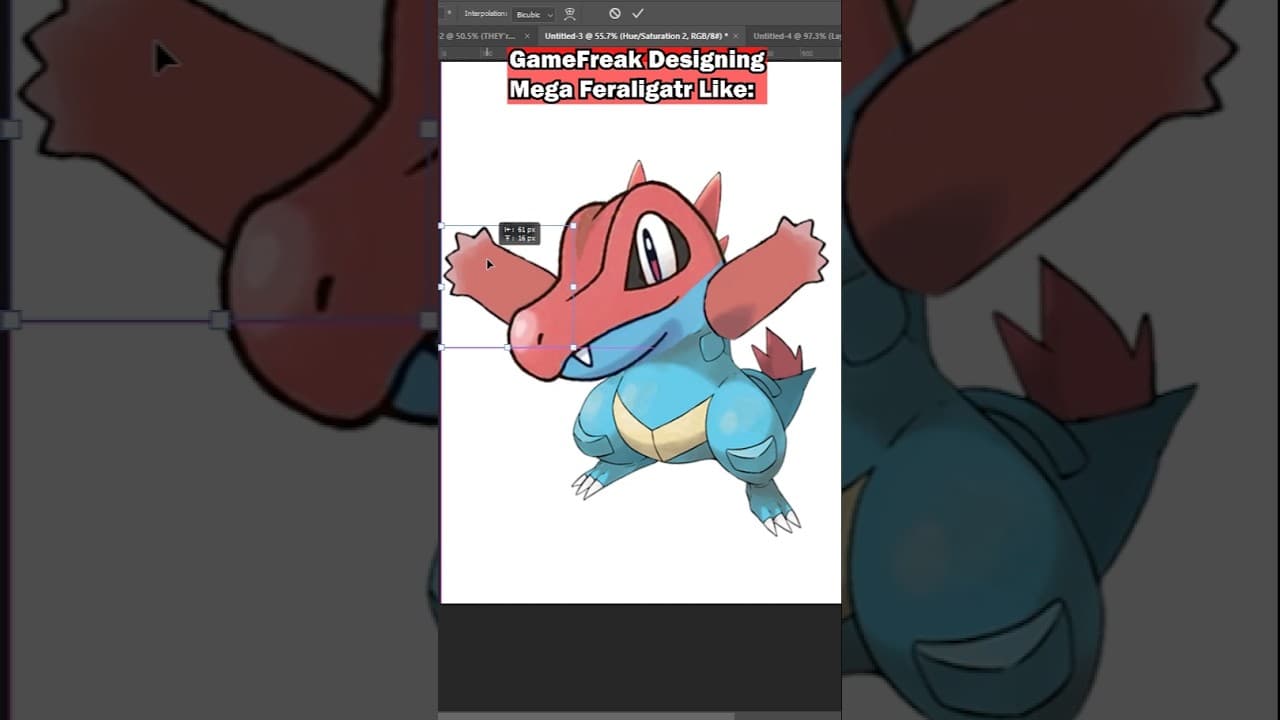The width and height of the screenshot is (1280, 720).
Task: Close the 50.5% (THEY'r...) document tab
Action: (527, 36)
